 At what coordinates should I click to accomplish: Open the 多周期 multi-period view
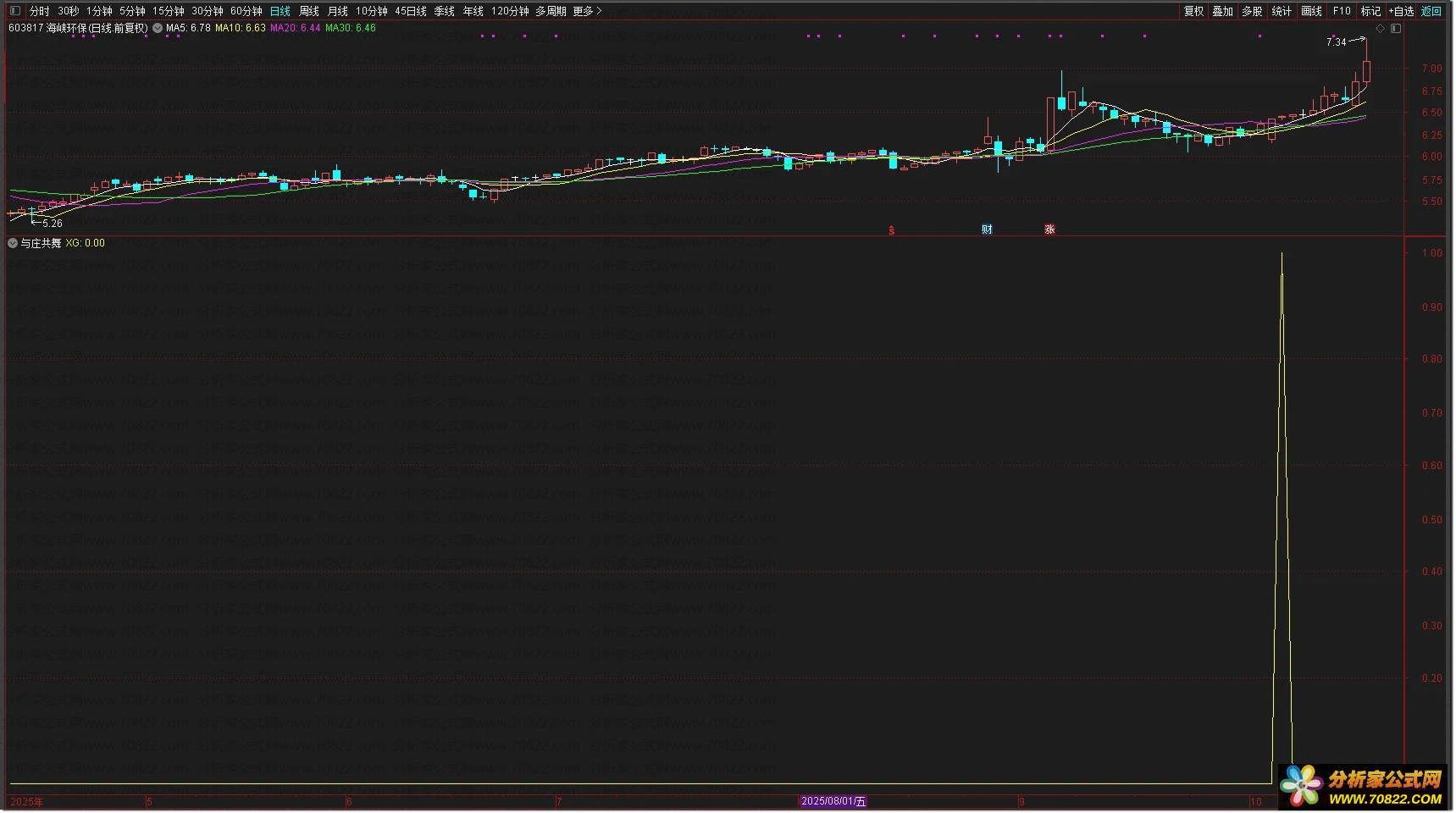[x=551, y=11]
